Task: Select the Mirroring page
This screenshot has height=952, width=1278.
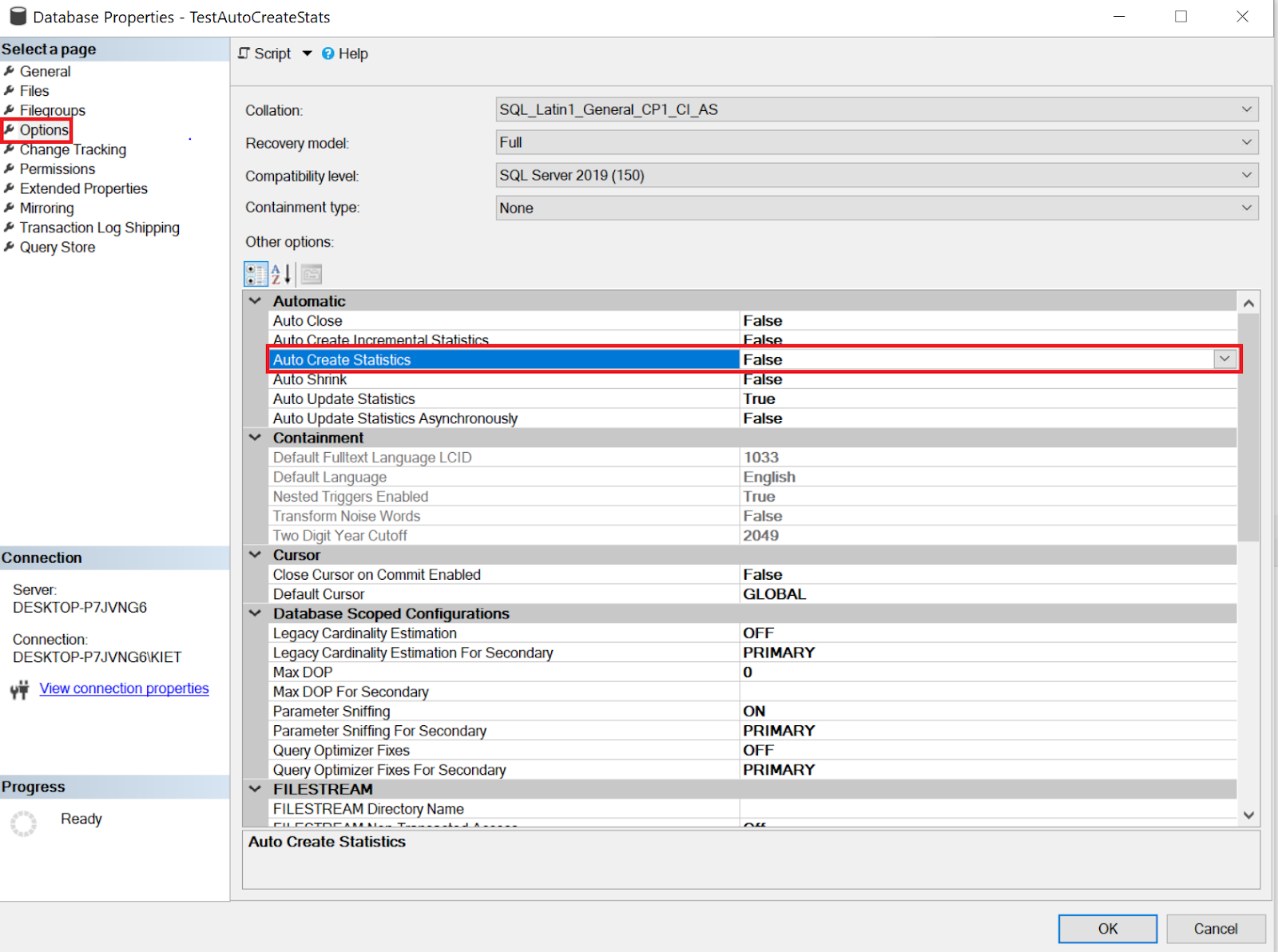Action: [47, 208]
